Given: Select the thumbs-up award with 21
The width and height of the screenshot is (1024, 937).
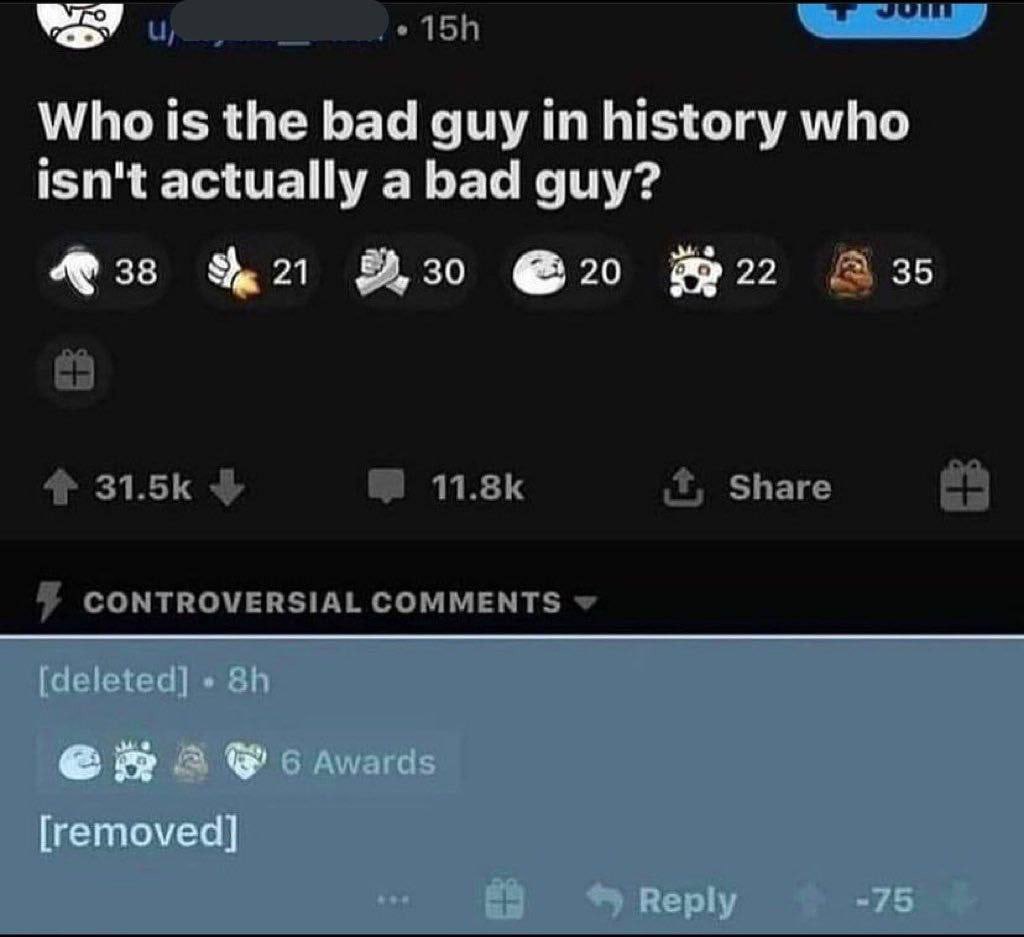Looking at the screenshot, I should coord(257,272).
